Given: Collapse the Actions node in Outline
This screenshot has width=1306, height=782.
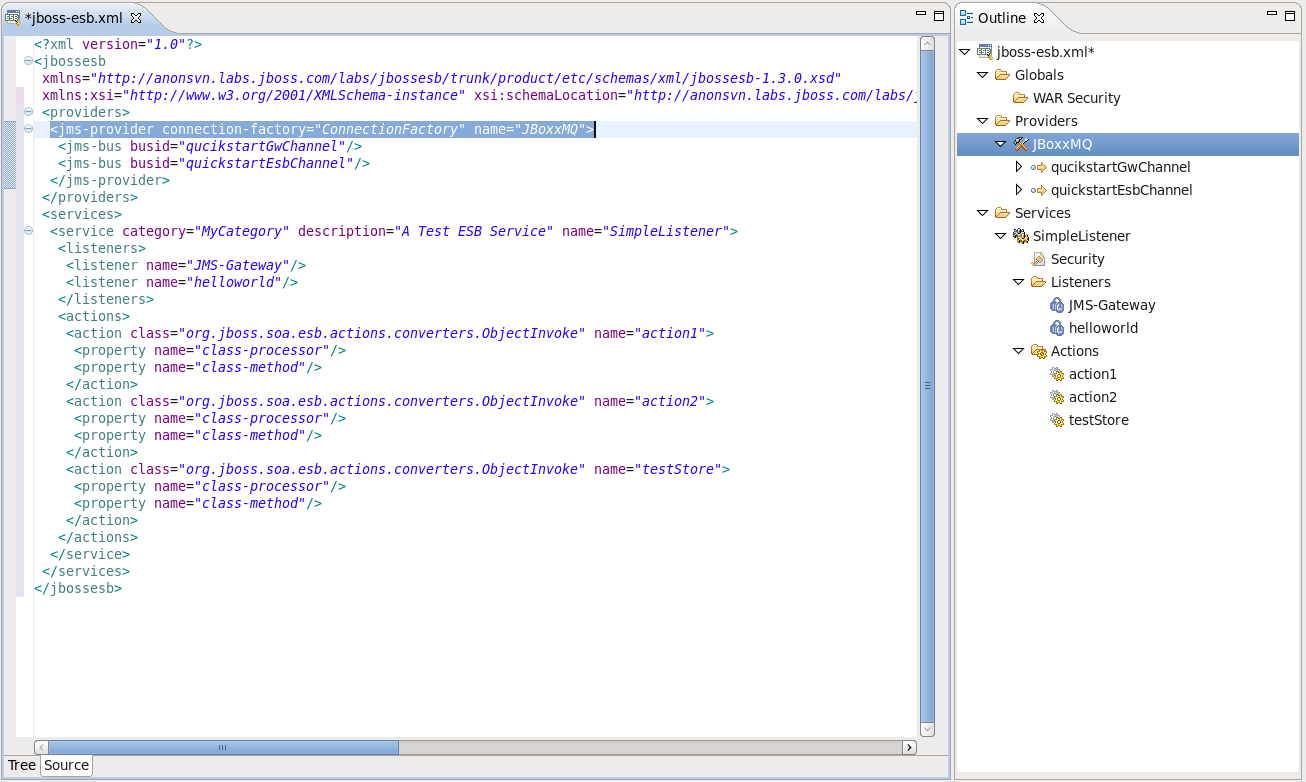Looking at the screenshot, I should coord(1019,351).
